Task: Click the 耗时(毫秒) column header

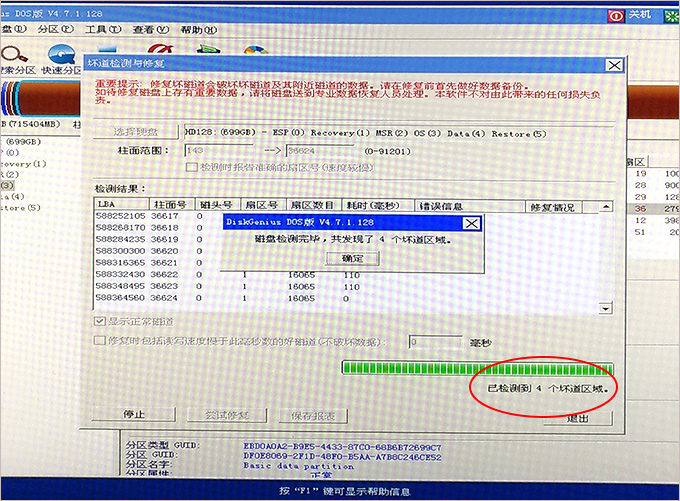Action: tap(378, 206)
